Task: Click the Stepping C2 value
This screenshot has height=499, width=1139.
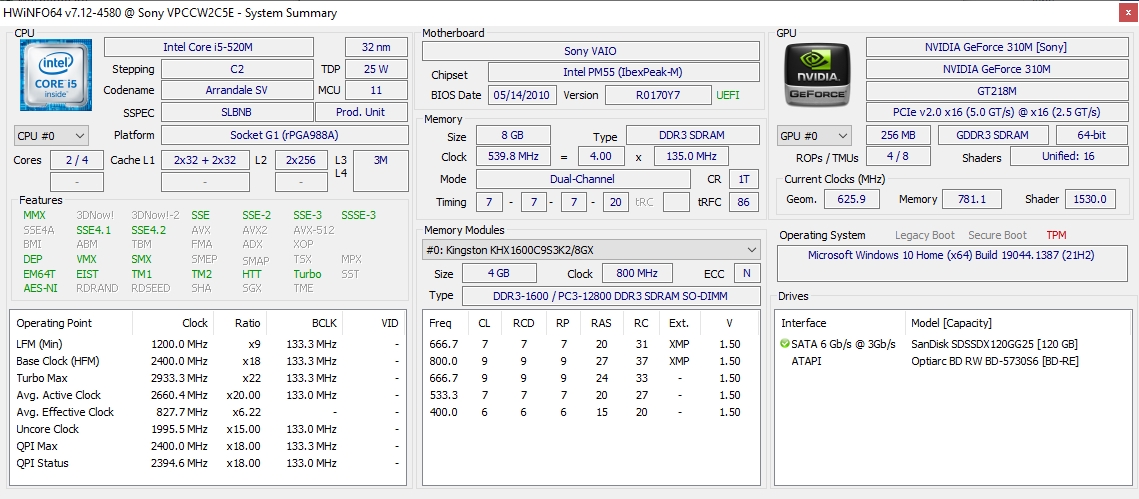Action: [x=236, y=69]
